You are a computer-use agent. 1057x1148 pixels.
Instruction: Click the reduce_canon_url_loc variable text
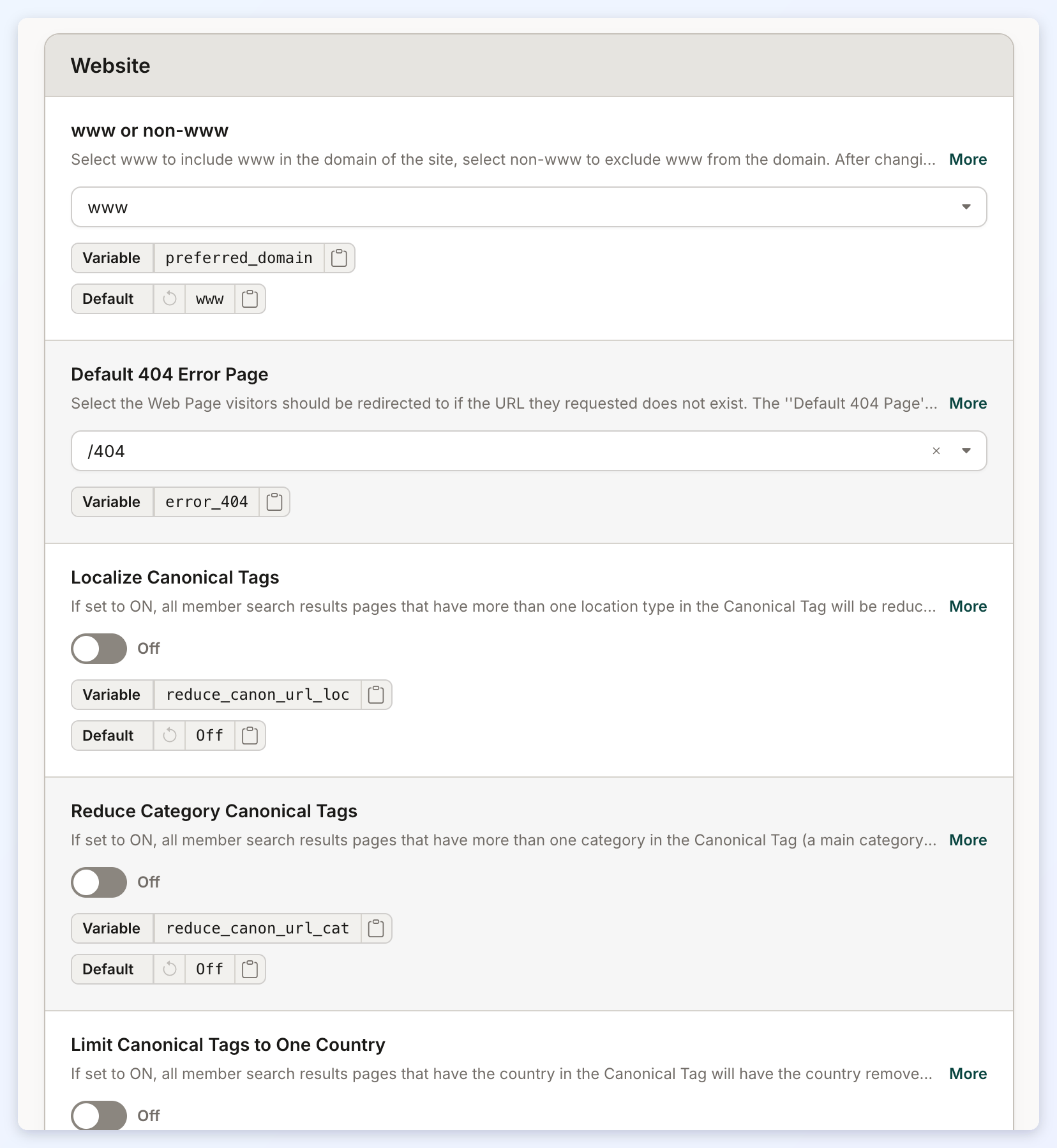[x=257, y=695]
